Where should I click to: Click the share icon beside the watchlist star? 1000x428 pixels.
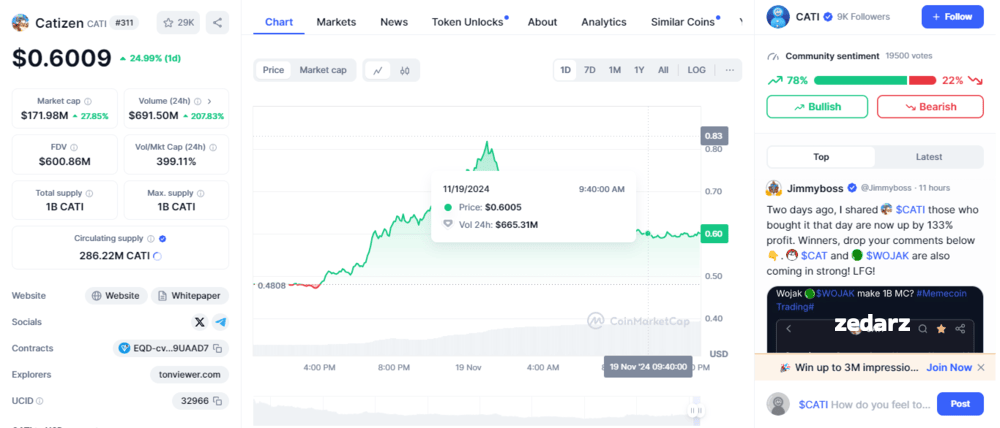(x=217, y=23)
